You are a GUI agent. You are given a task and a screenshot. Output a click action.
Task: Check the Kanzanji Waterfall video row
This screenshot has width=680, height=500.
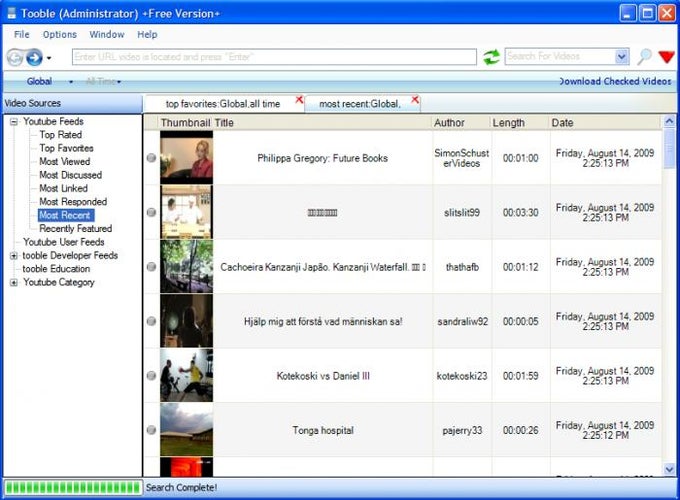(x=151, y=267)
